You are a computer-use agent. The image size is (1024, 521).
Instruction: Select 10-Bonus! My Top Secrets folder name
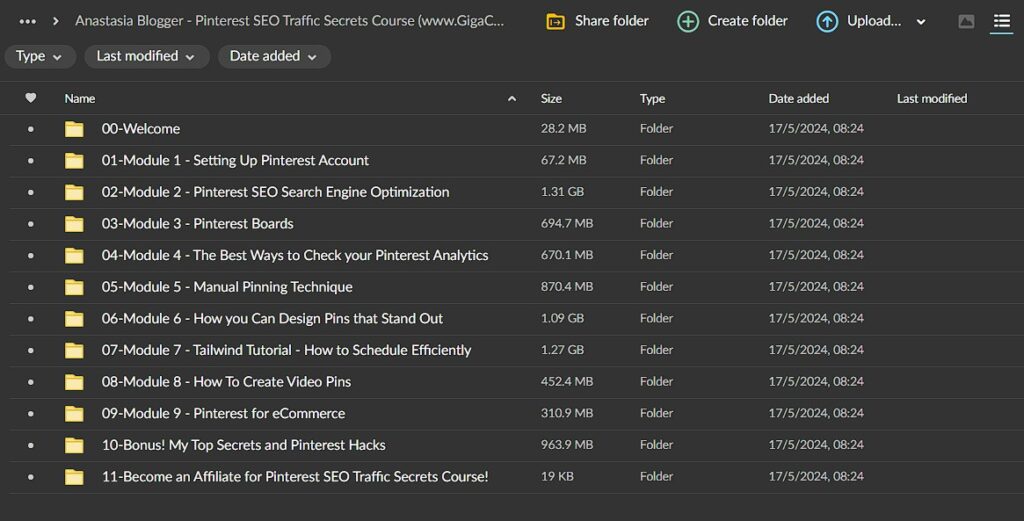pos(243,445)
